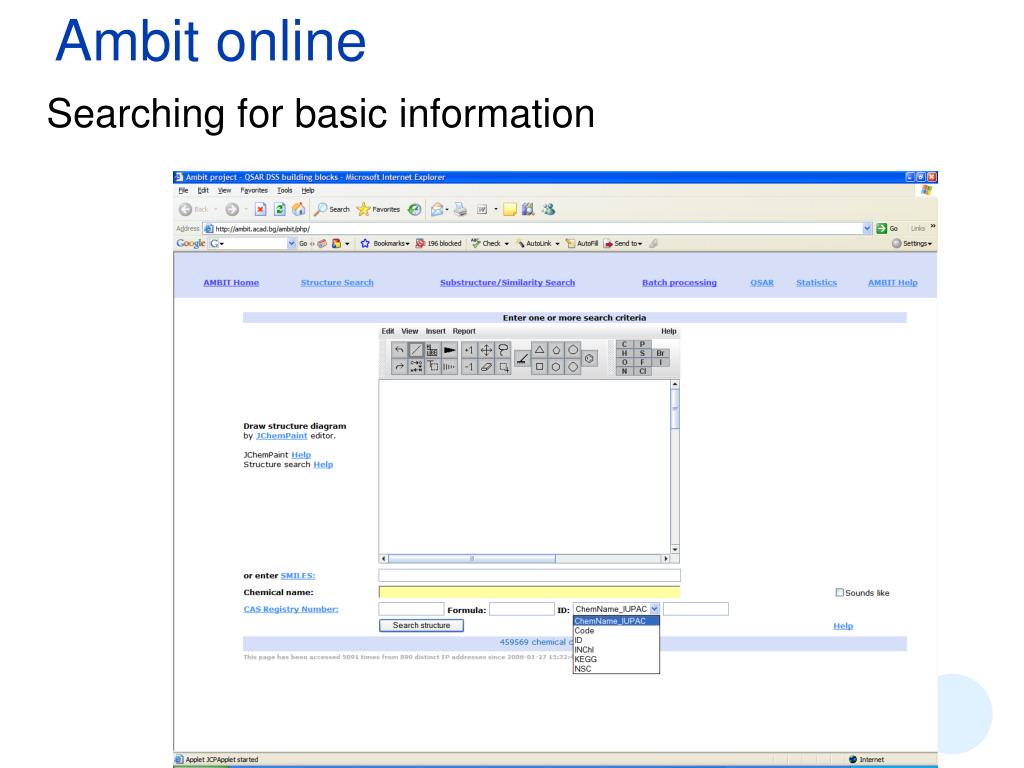This screenshot has width=1024, height=768.
Task: Enable the Sounds like checkbox
Action: coord(839,592)
